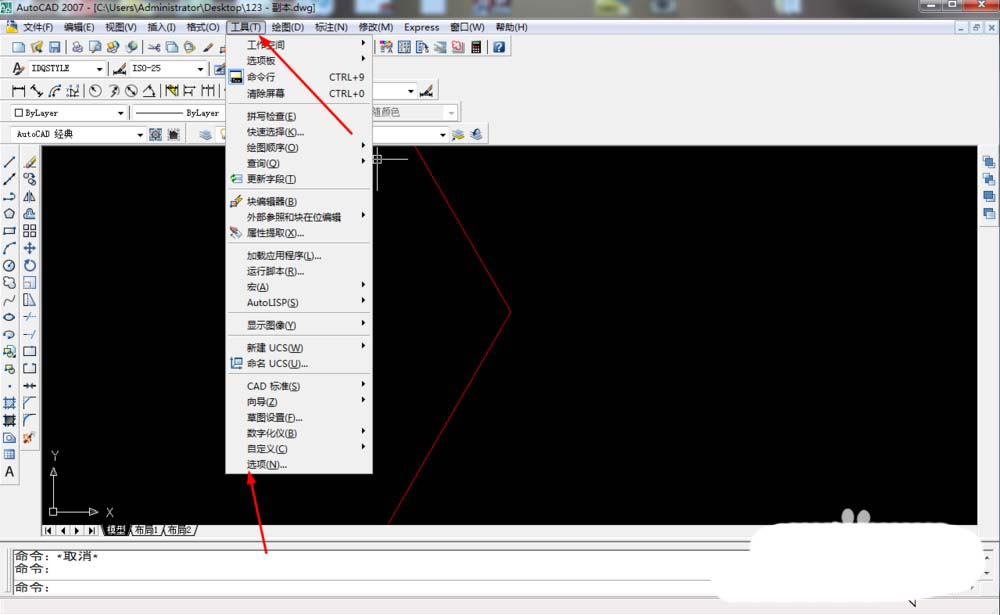1000x615 pixels.
Task: Select the Array tool
Action: click(29, 231)
